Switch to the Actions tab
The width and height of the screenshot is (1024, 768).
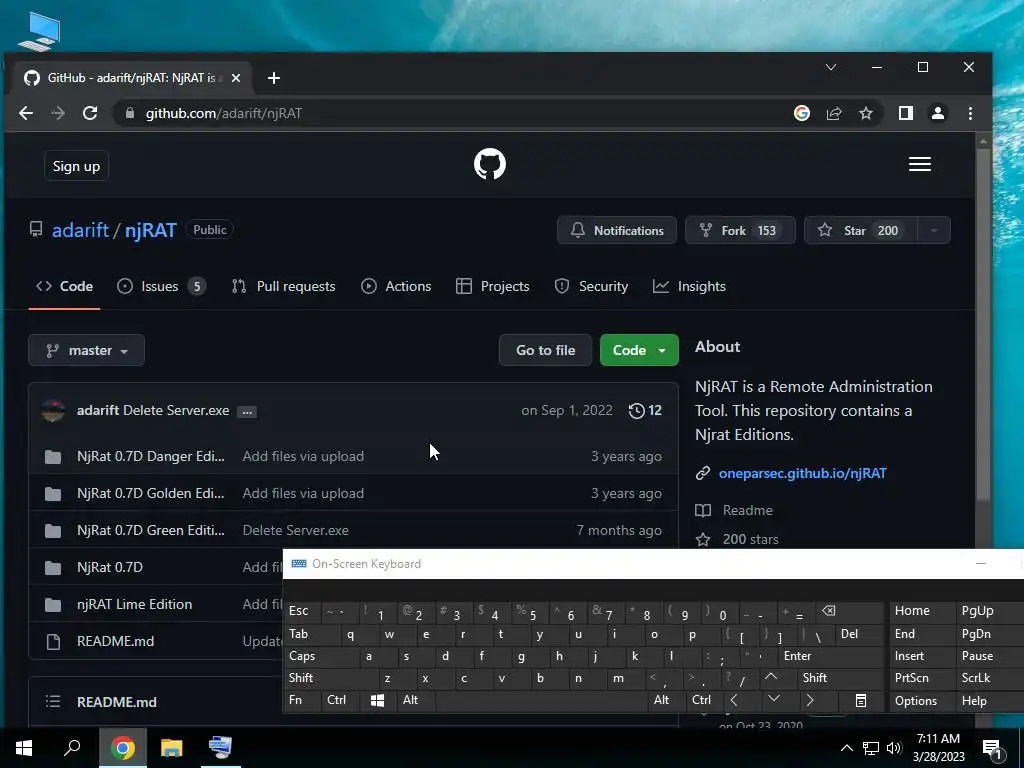coord(396,286)
